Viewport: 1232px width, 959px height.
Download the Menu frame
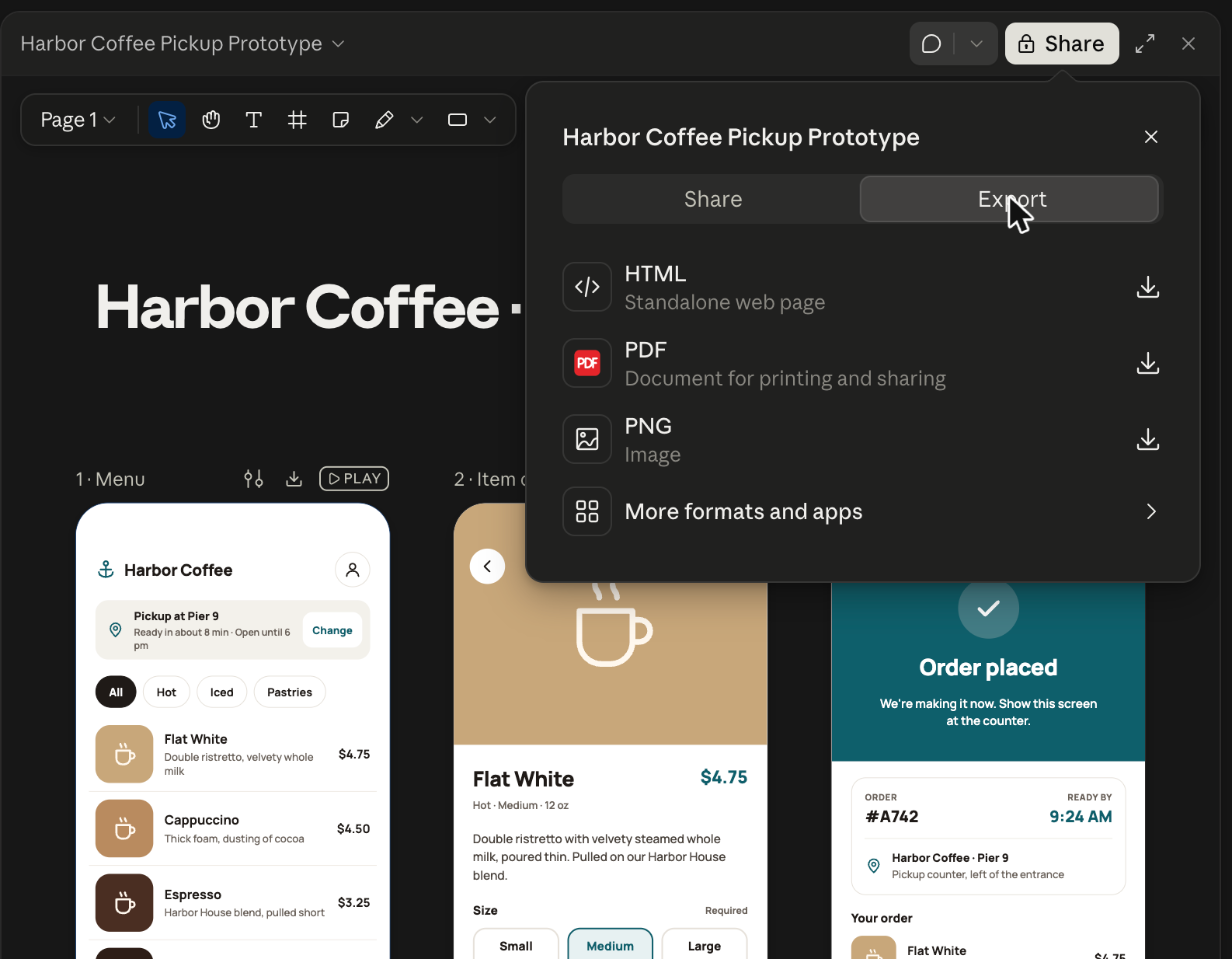(294, 479)
